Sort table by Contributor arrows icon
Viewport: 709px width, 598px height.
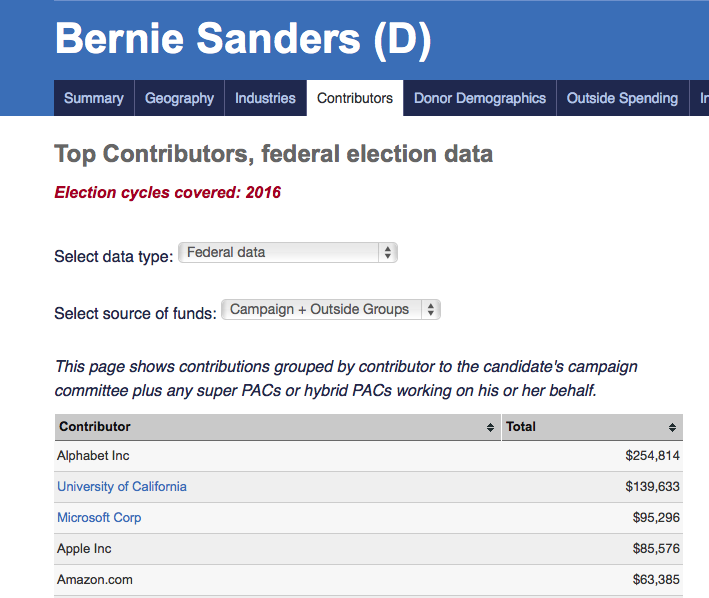tap(490, 427)
